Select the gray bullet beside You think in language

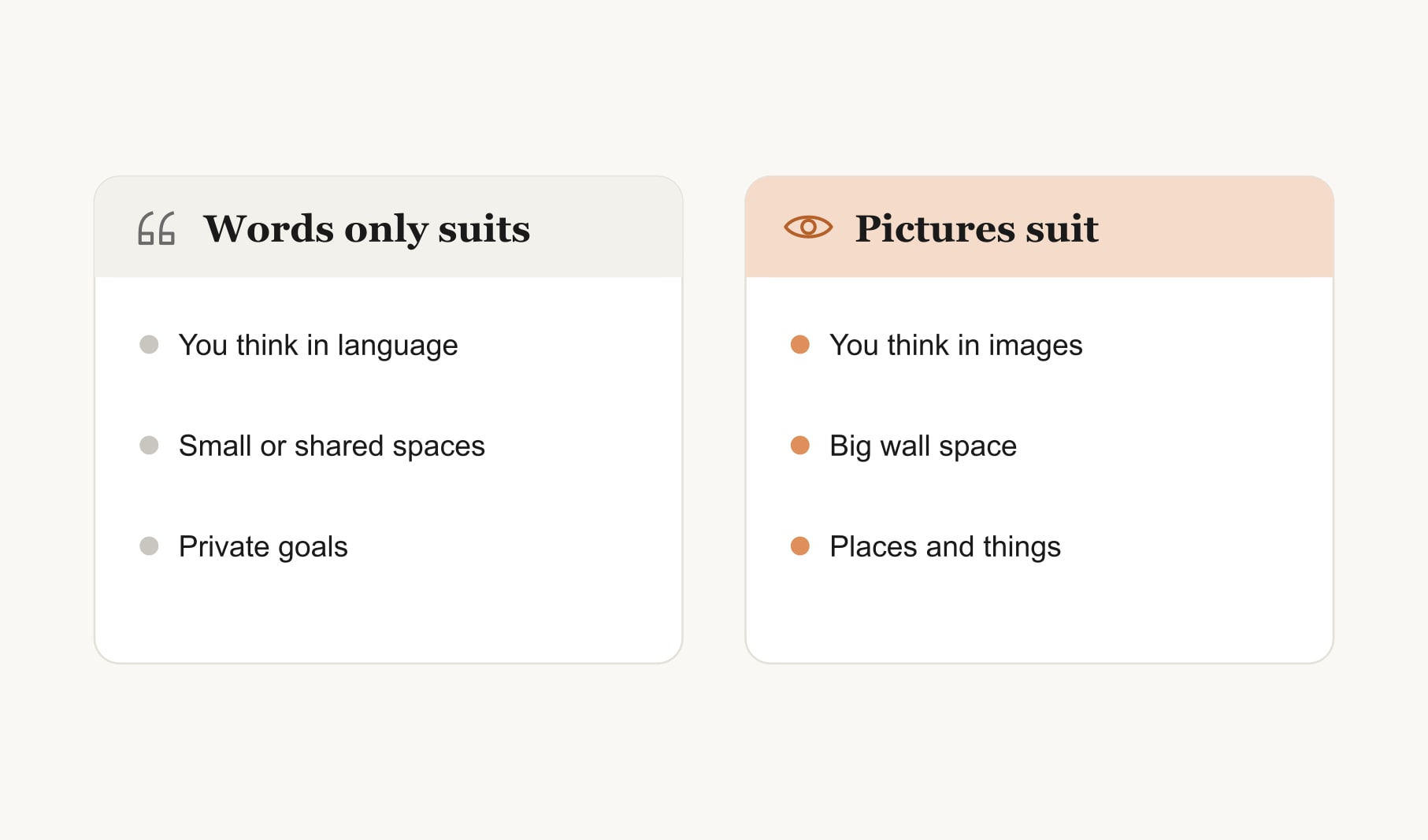[x=149, y=345]
